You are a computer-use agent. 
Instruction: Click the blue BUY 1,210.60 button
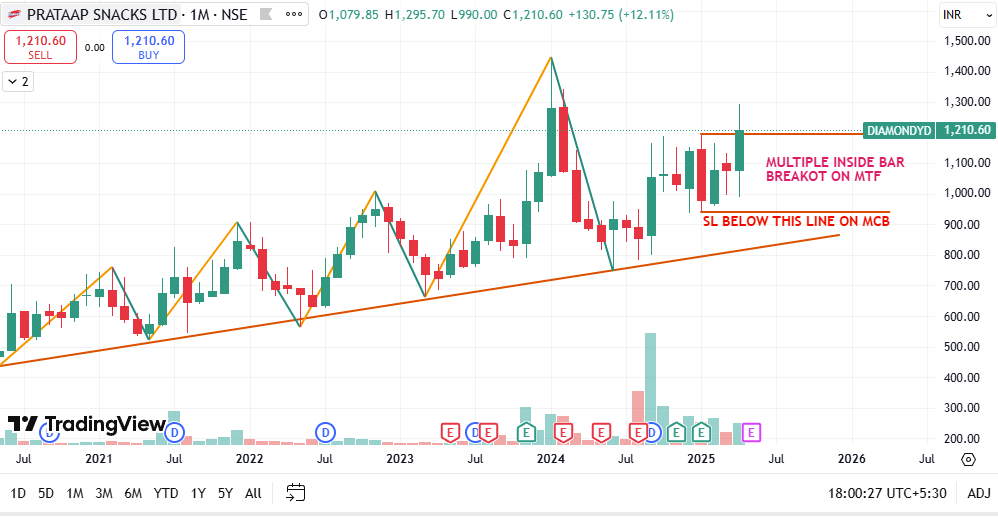148,47
